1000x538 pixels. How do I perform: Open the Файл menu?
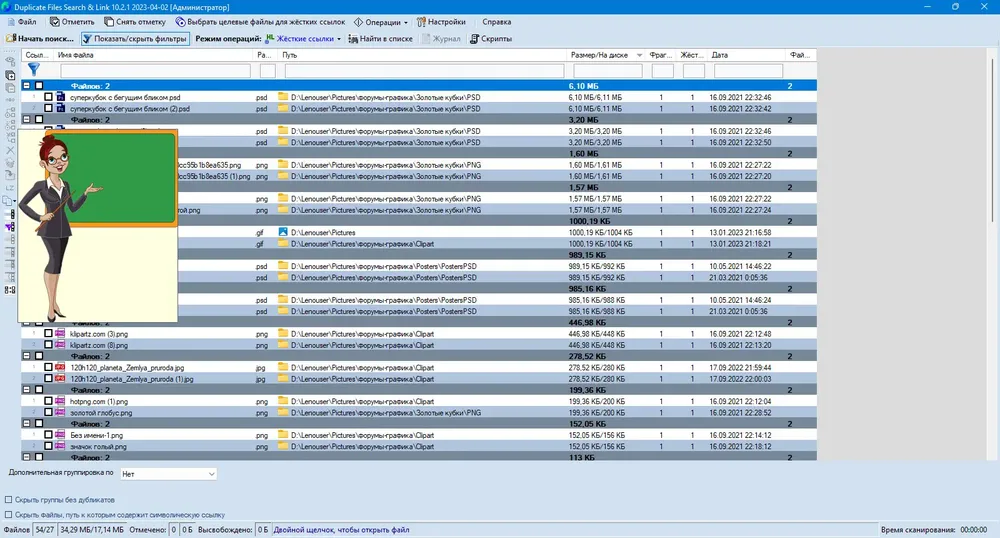(x=22, y=22)
